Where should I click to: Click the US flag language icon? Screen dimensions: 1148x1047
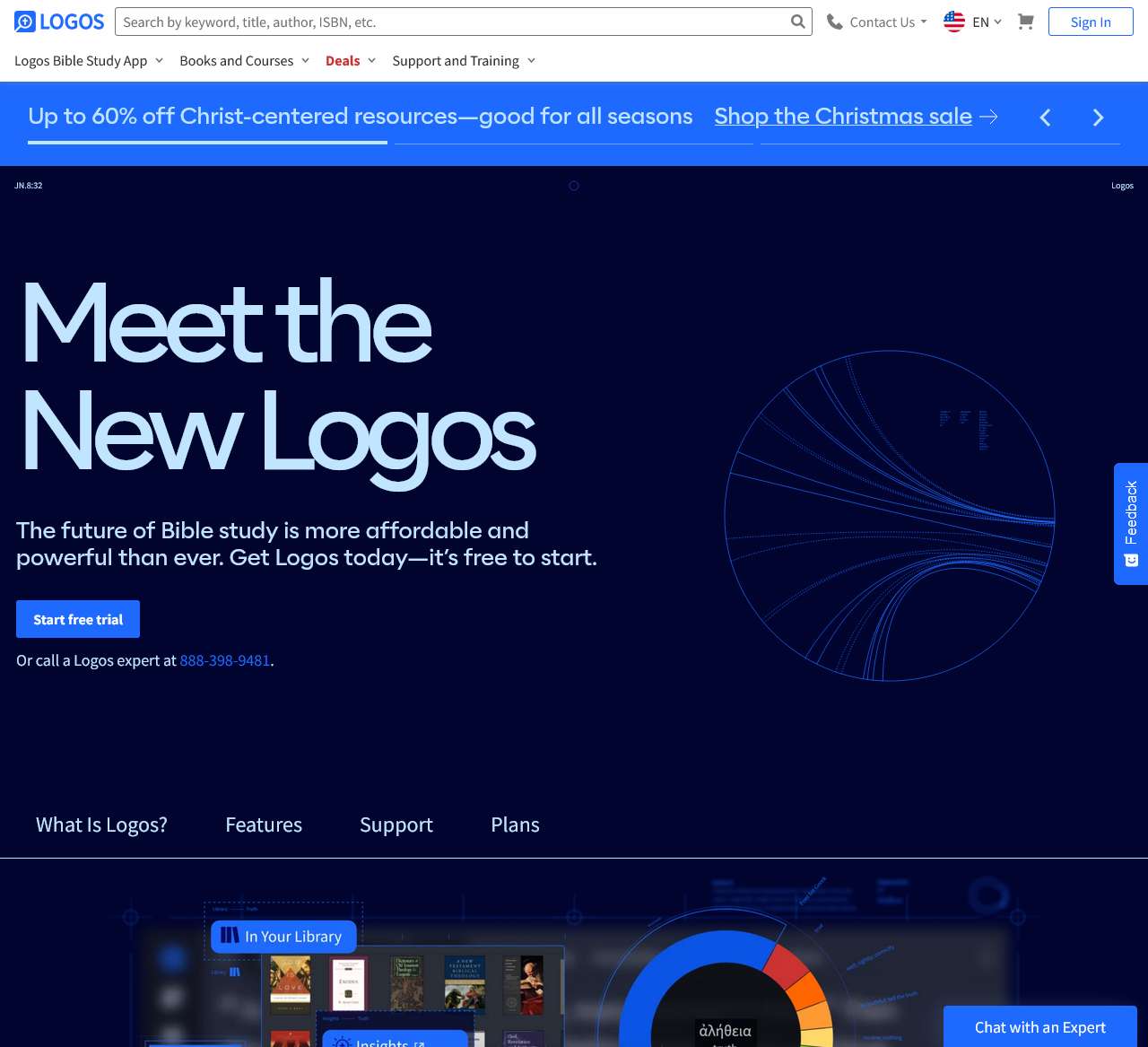click(954, 22)
